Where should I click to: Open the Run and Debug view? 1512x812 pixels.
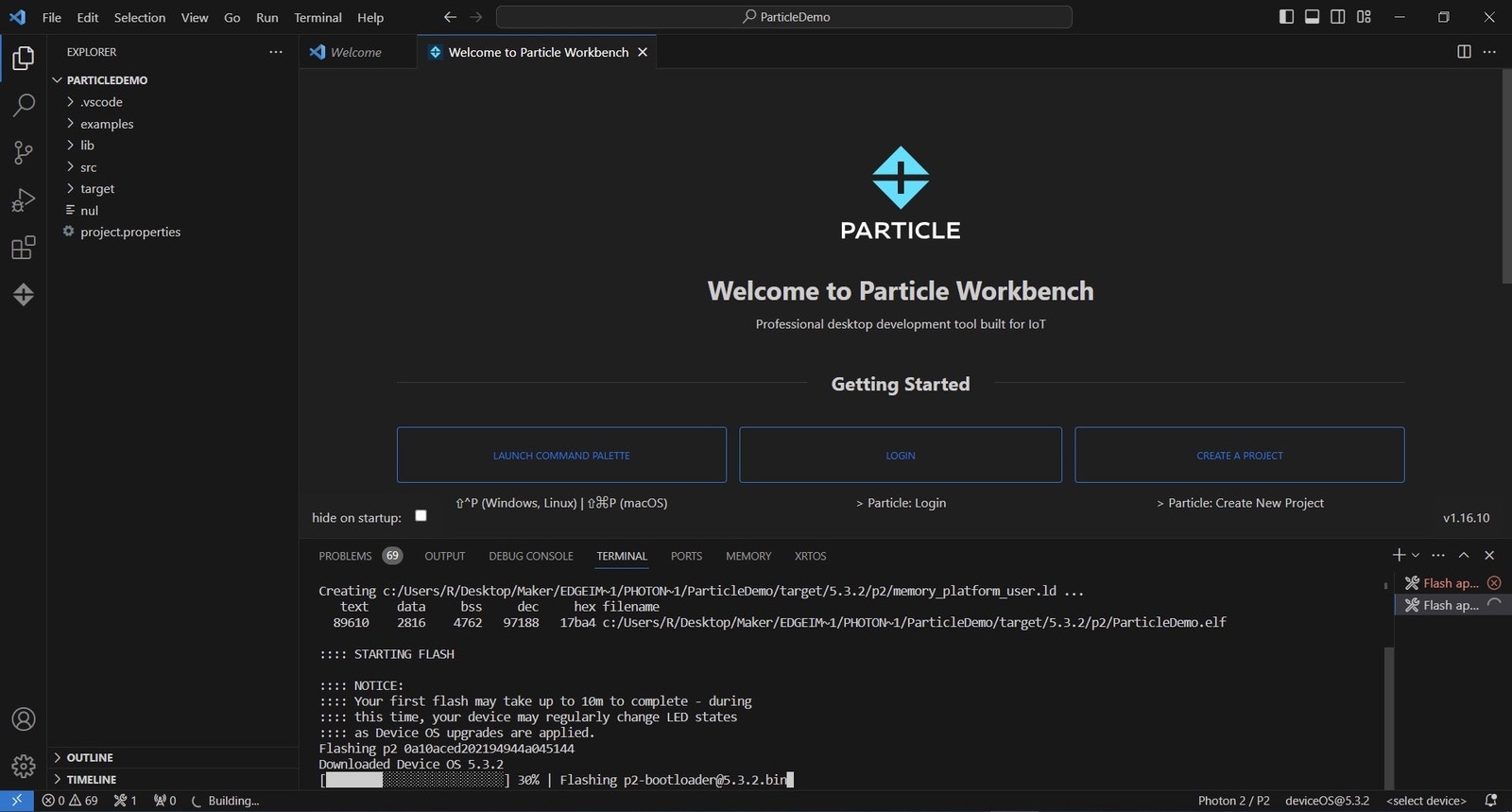(24, 200)
